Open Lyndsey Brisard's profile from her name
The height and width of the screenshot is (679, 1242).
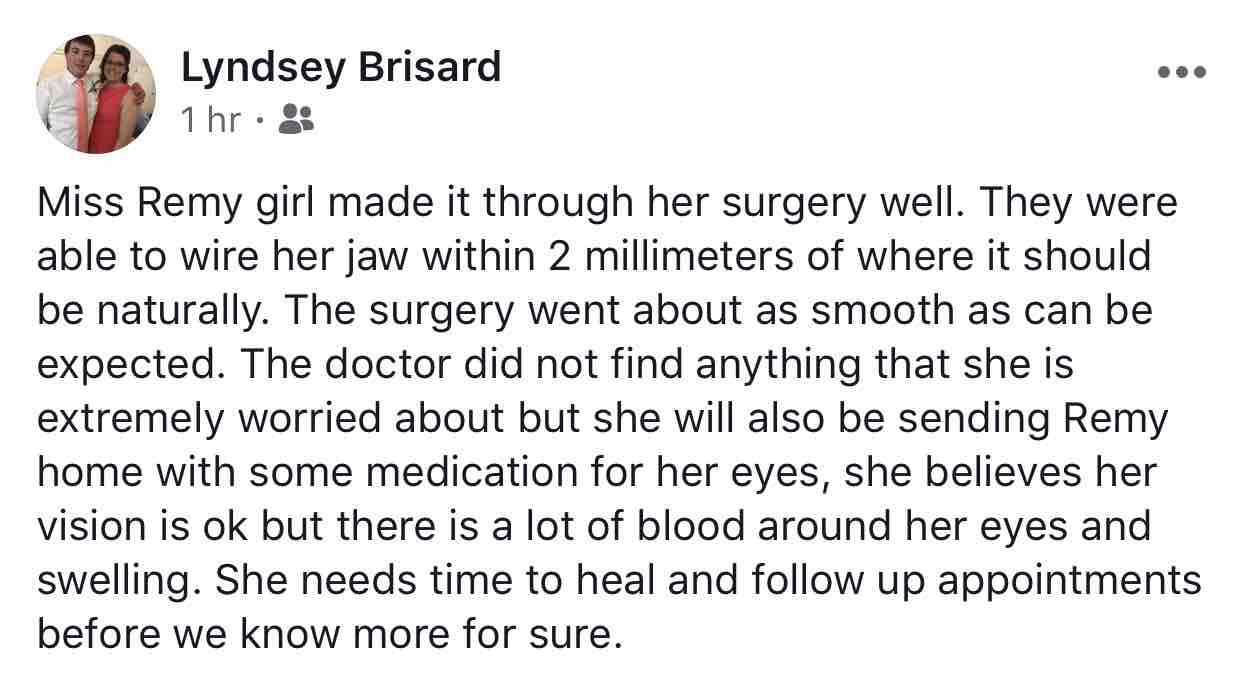(x=341, y=67)
